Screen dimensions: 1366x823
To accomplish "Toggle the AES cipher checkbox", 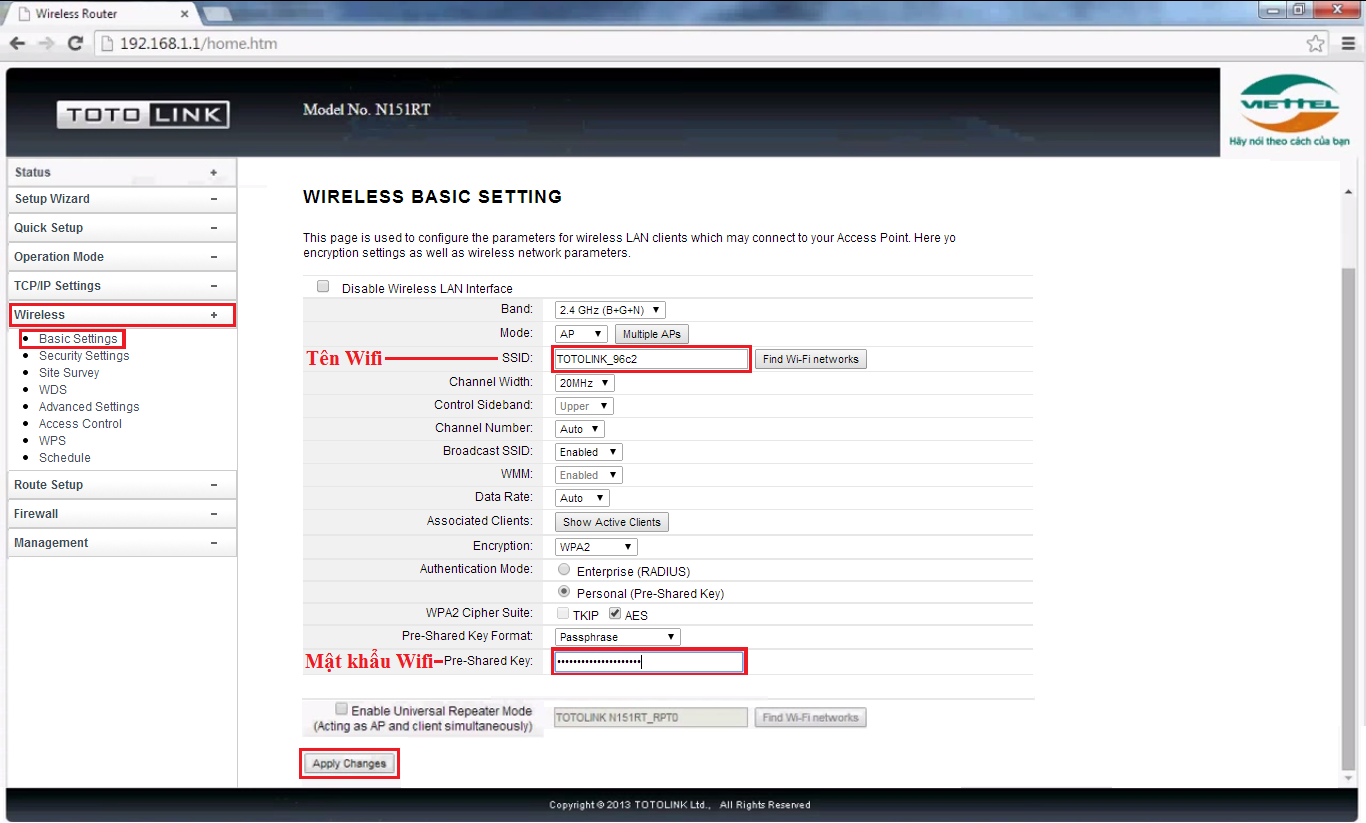I will click(x=615, y=614).
